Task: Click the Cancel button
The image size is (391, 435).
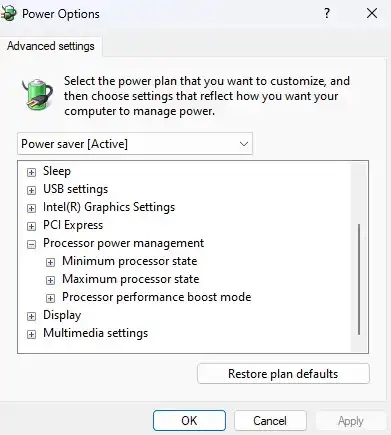Action: 270,421
